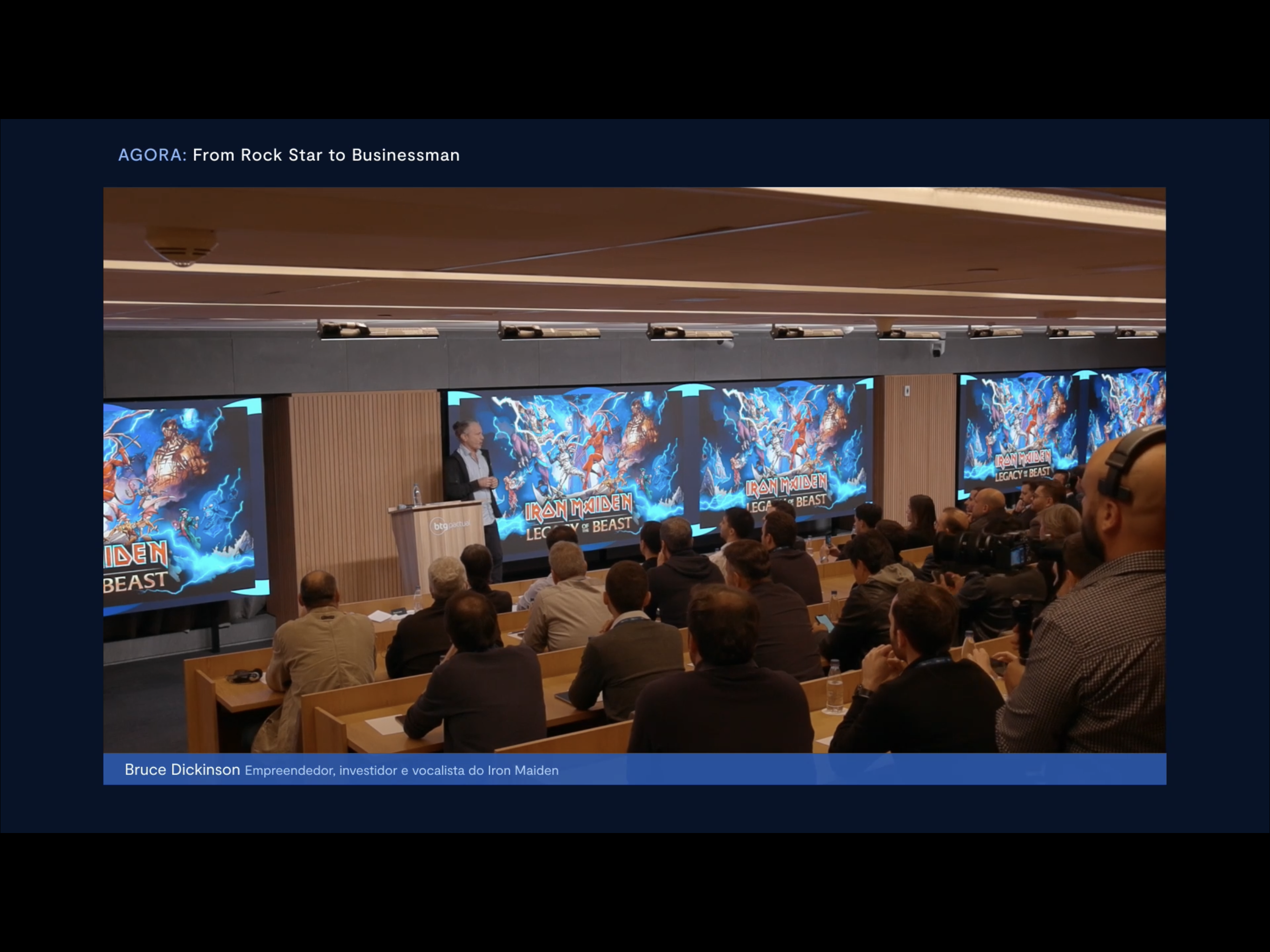Click the 'AGORA:' label in the slide title
This screenshot has height=952, width=1270.
[152, 155]
